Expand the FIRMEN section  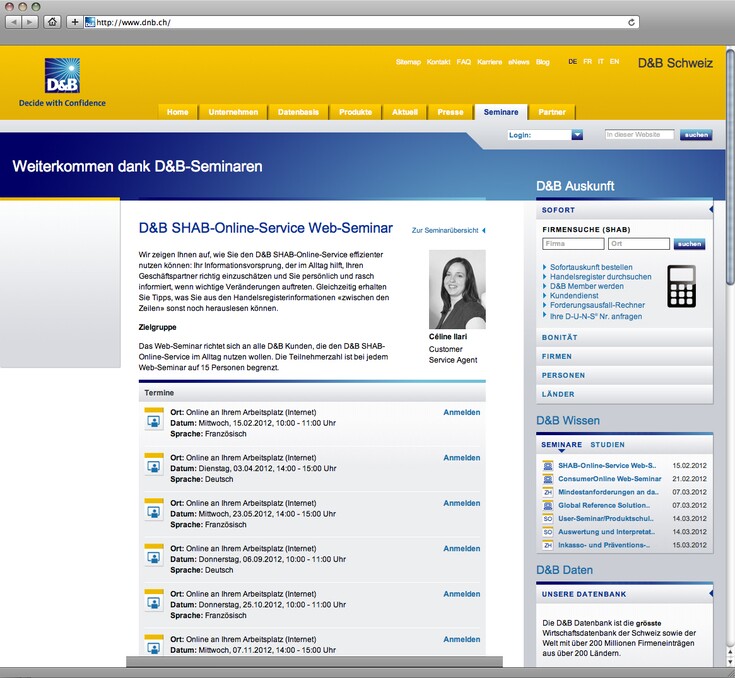click(624, 356)
